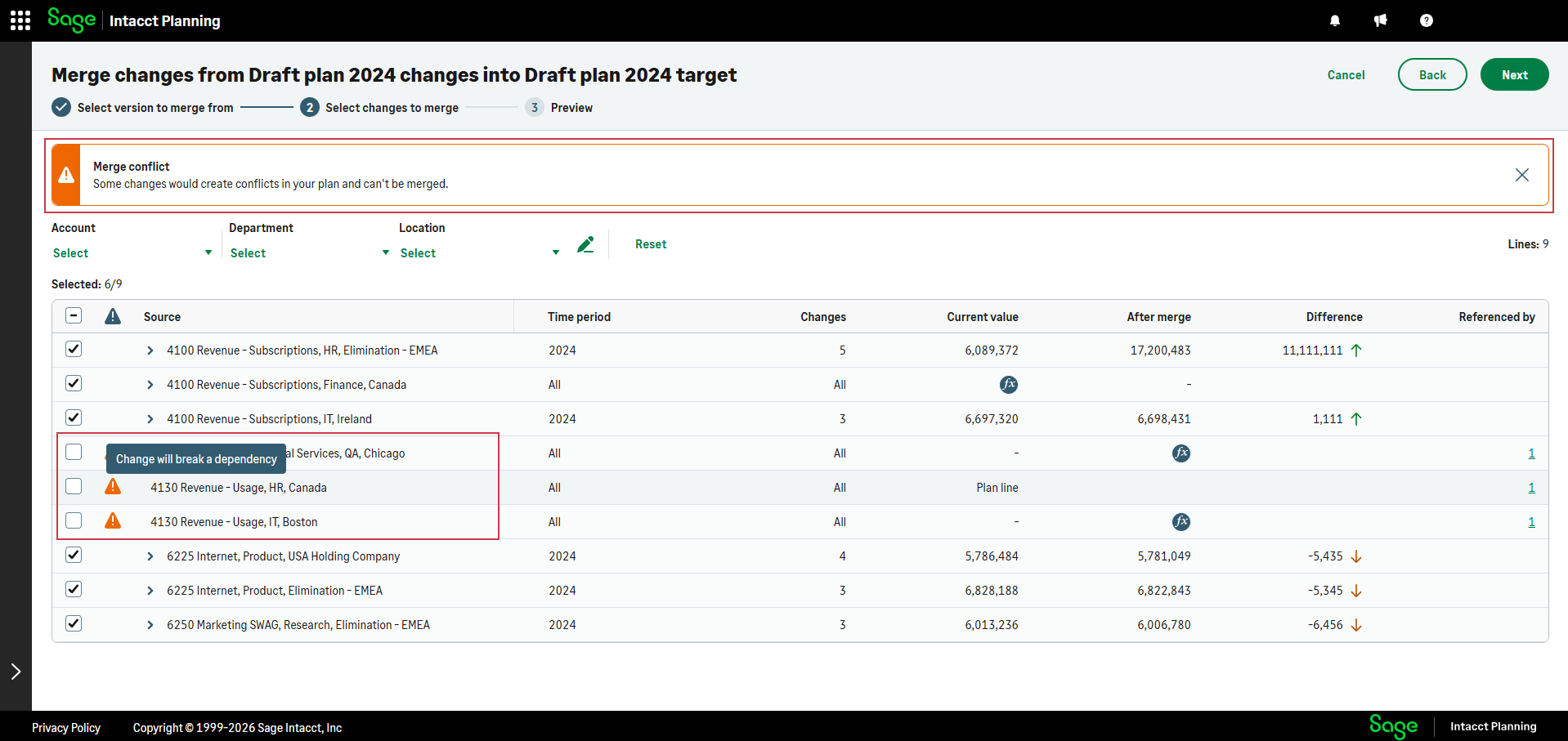Sort by the Source column header
Screen dimensions: 1568x741
(x=162, y=317)
